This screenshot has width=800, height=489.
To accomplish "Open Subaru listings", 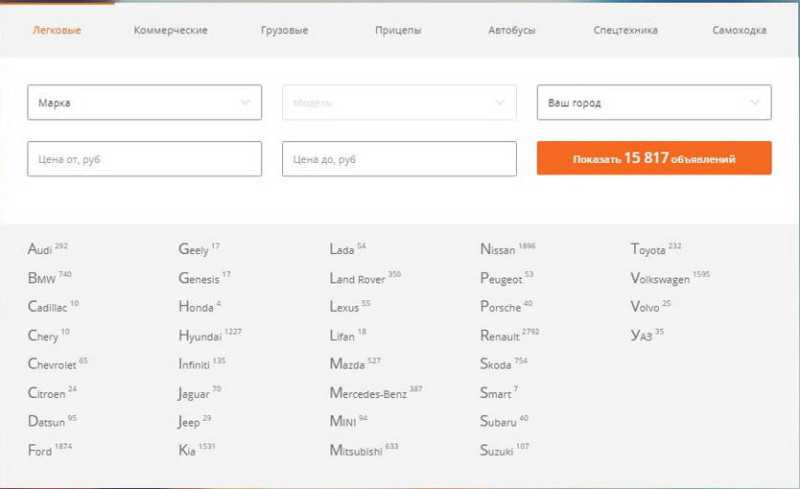I will coord(498,422).
